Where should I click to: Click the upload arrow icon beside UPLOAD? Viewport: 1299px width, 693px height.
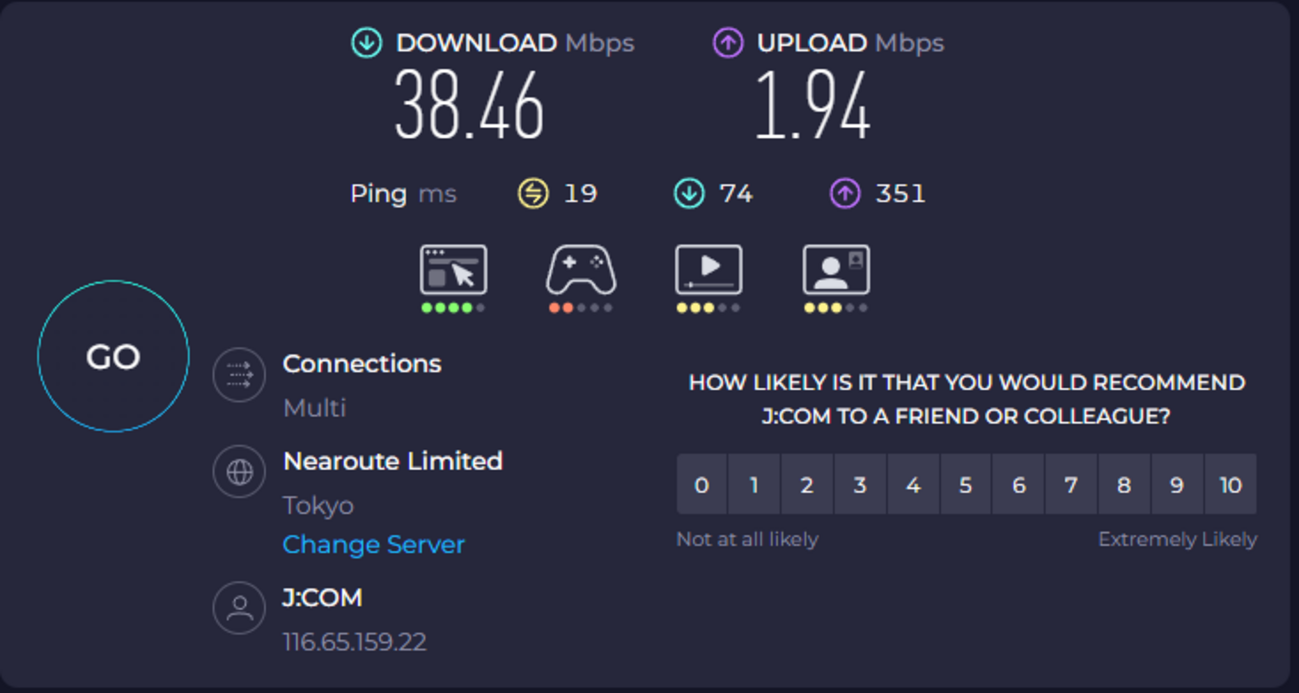727,43
